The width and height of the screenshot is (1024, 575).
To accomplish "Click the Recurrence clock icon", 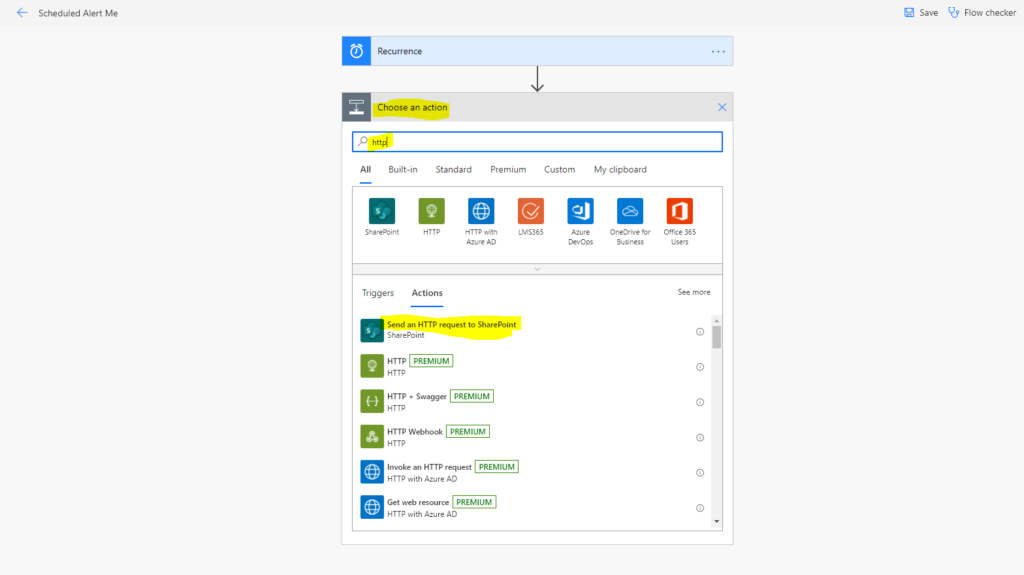I will click(357, 51).
